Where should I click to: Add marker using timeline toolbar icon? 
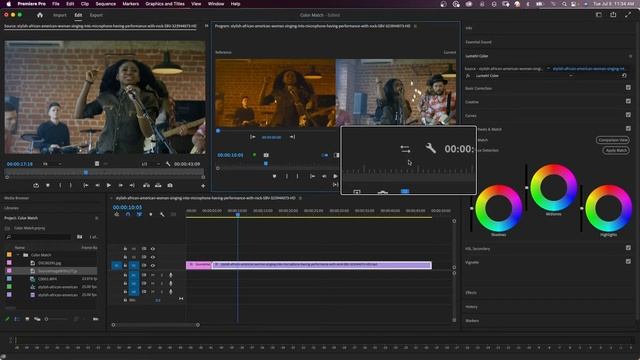point(151,214)
